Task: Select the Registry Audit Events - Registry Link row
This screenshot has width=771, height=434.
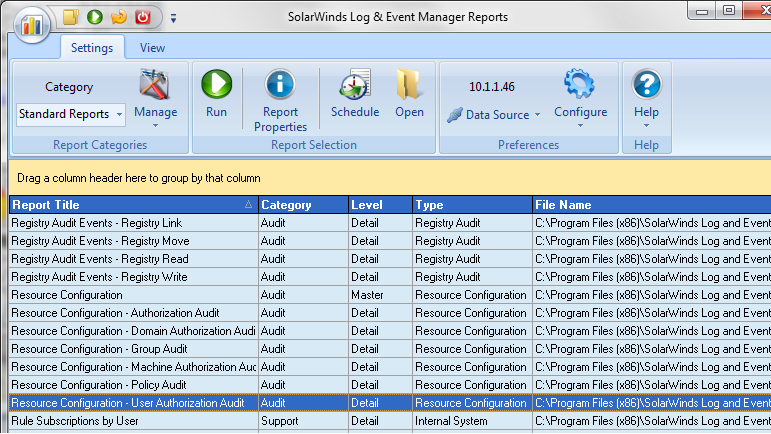Action: pos(390,223)
